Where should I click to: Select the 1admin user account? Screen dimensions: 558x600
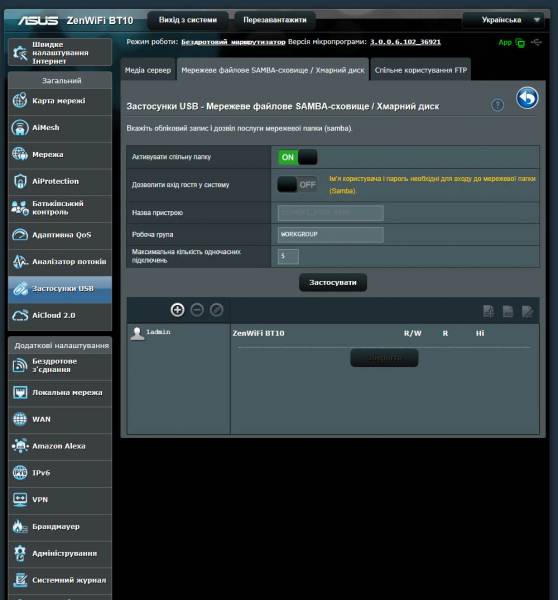pyautogui.click(x=150, y=332)
